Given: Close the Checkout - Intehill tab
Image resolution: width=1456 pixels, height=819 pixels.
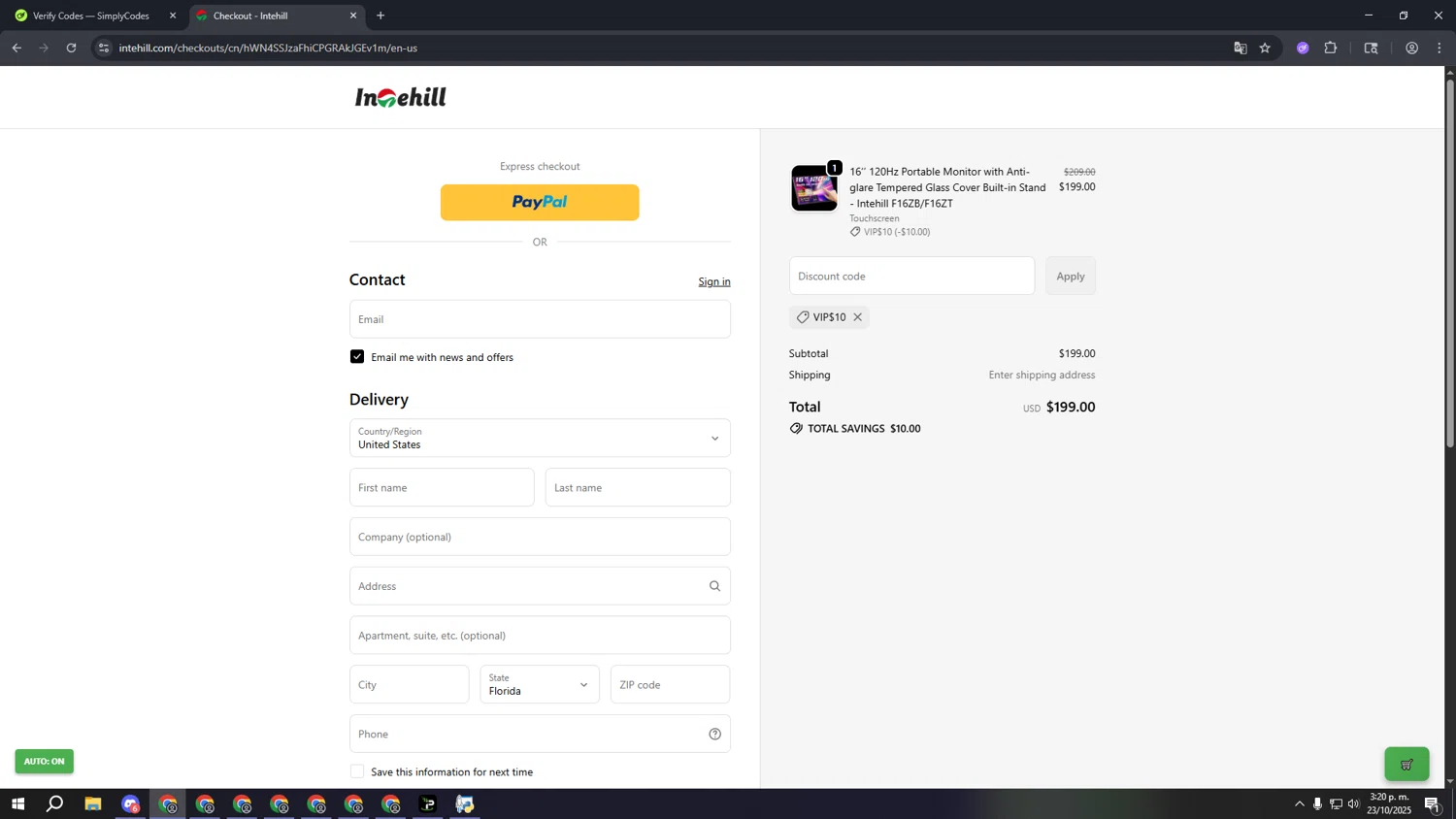Looking at the screenshot, I should pyautogui.click(x=353, y=16).
